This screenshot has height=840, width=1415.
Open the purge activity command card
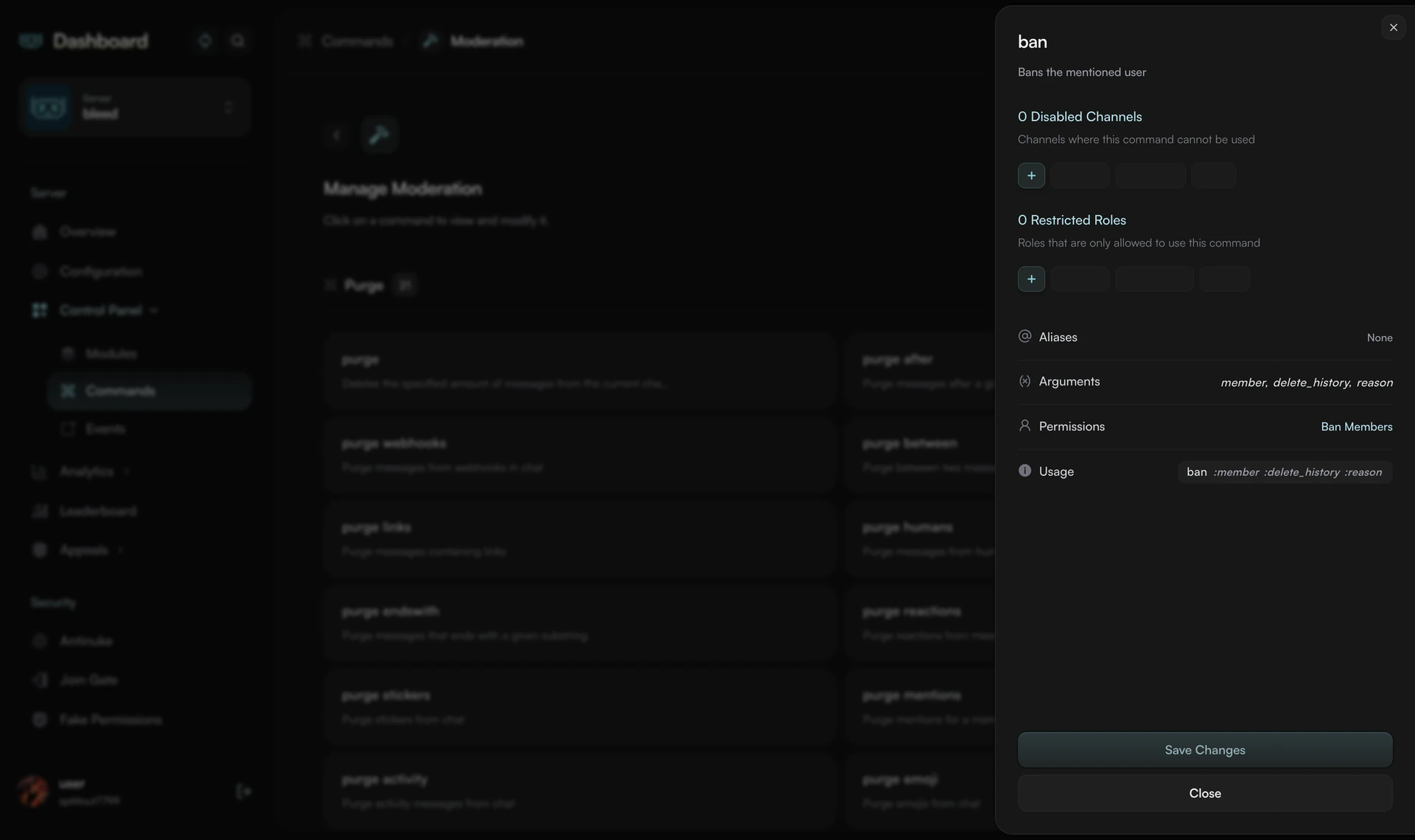point(579,791)
